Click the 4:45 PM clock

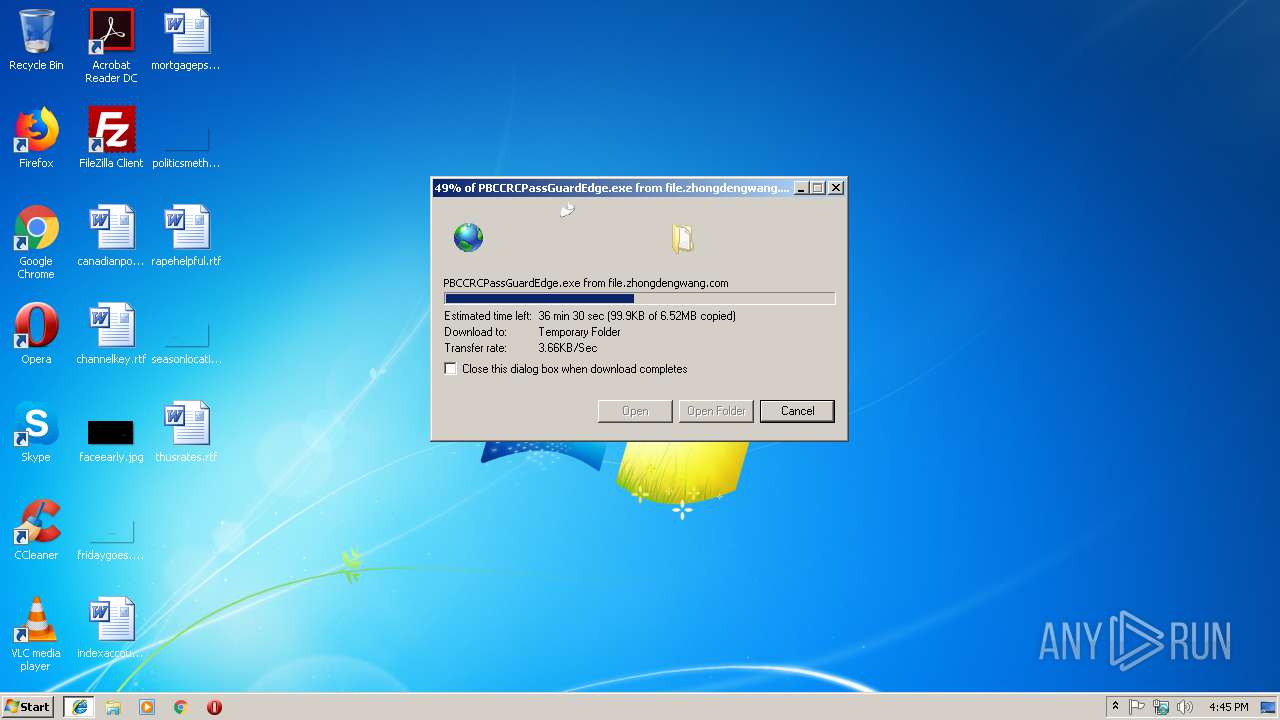(1228, 707)
